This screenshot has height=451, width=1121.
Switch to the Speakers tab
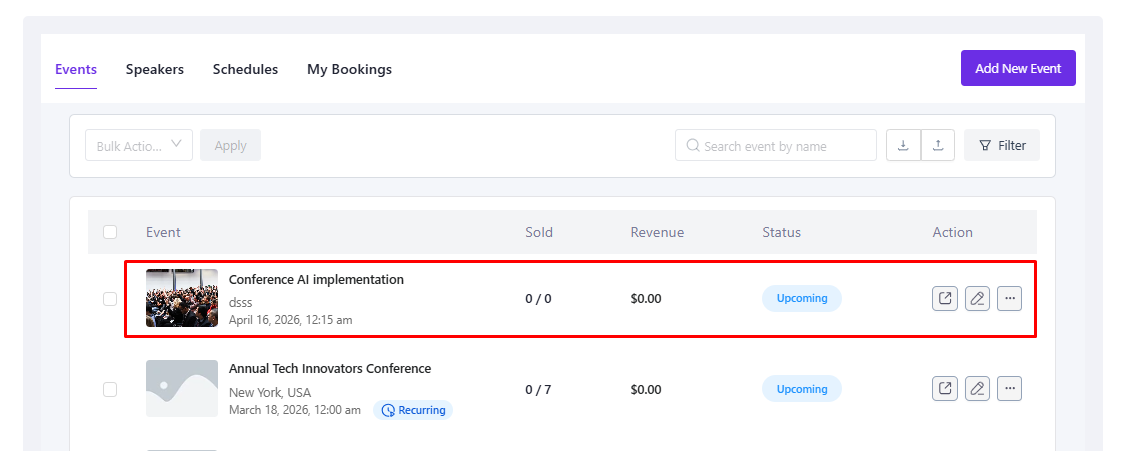[x=155, y=69]
